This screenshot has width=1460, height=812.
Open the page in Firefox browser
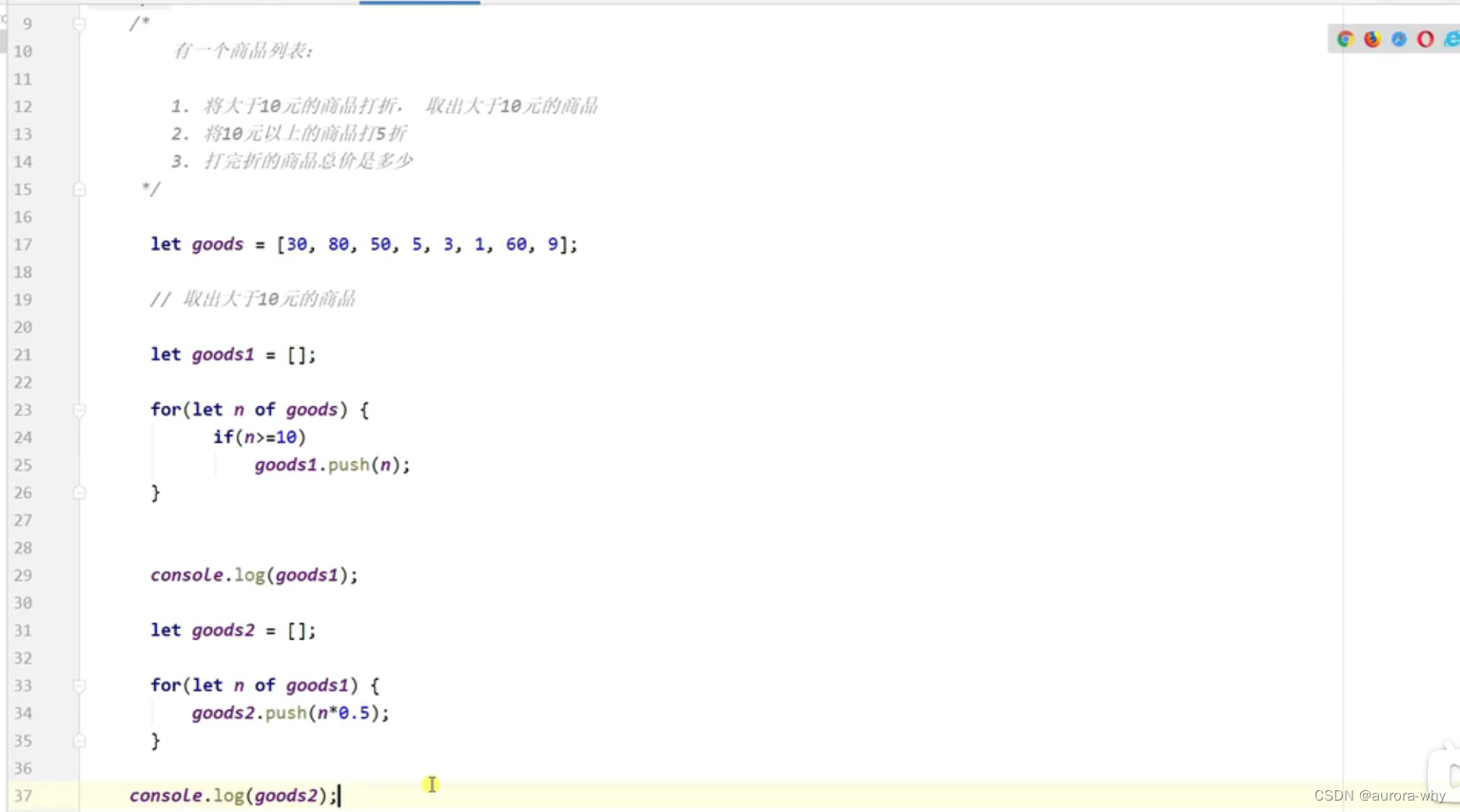click(x=1372, y=39)
